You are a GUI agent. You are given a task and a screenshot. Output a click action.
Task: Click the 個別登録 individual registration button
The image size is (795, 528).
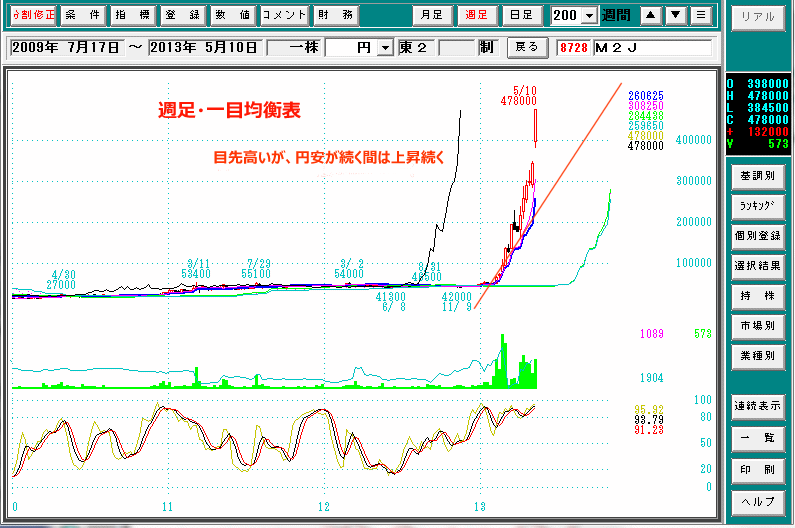[x=758, y=236]
